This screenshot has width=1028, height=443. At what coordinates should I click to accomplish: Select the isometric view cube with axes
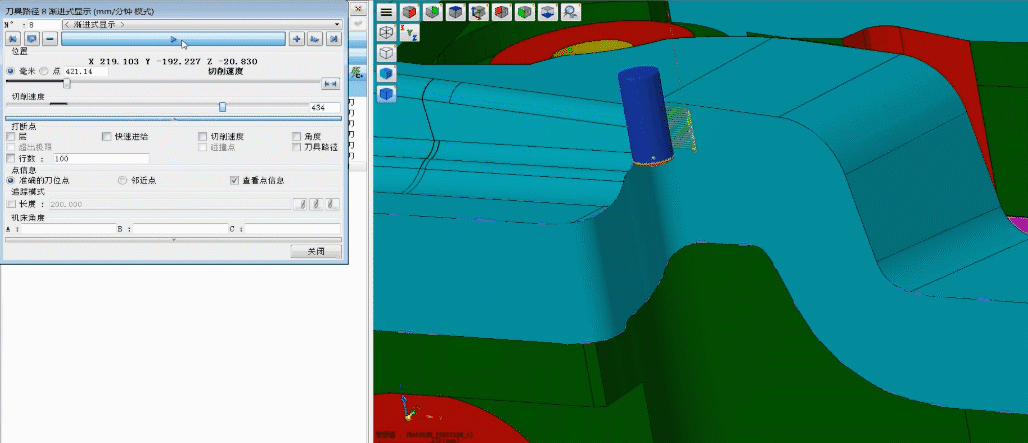(x=479, y=12)
